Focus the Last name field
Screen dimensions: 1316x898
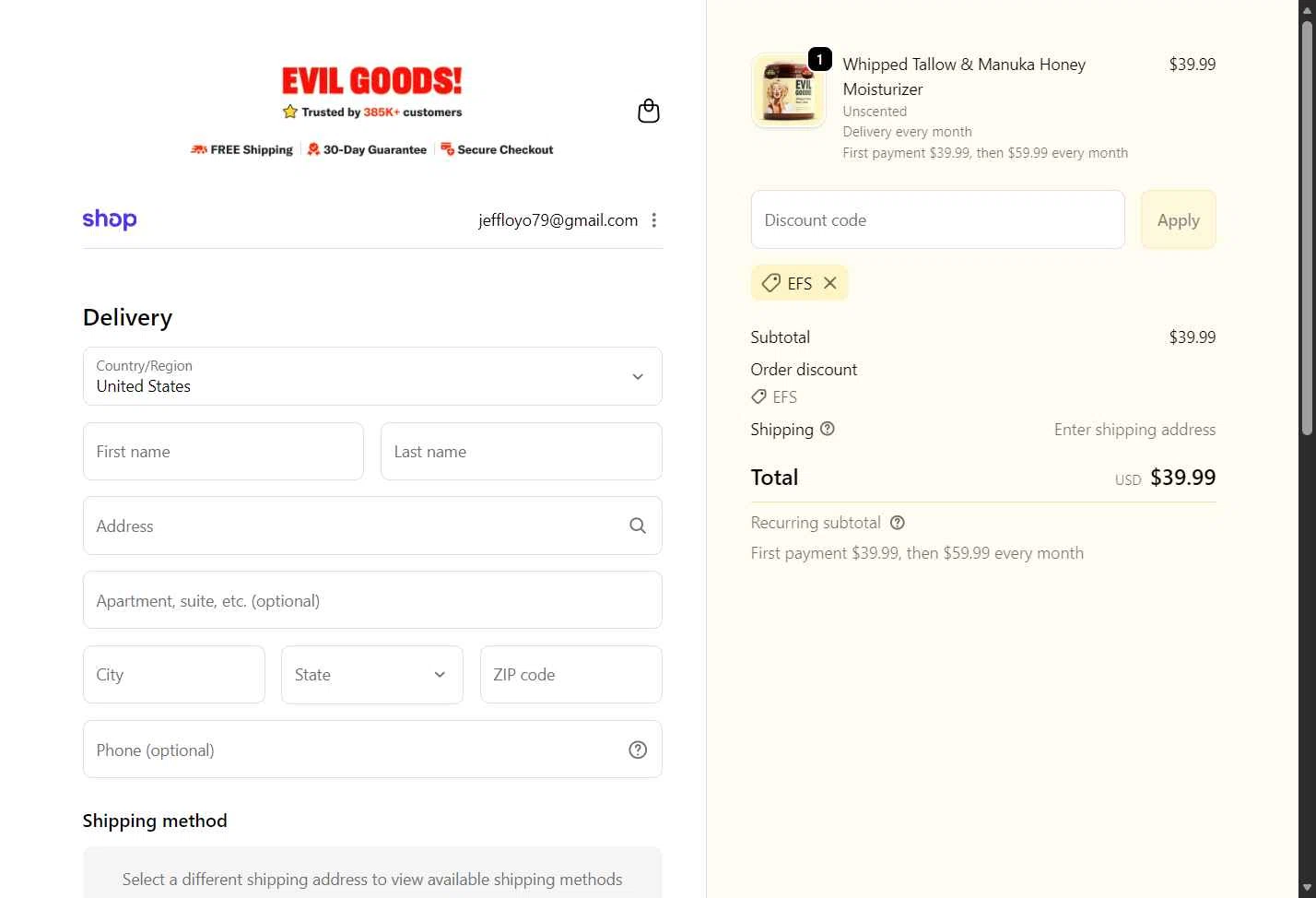point(522,452)
